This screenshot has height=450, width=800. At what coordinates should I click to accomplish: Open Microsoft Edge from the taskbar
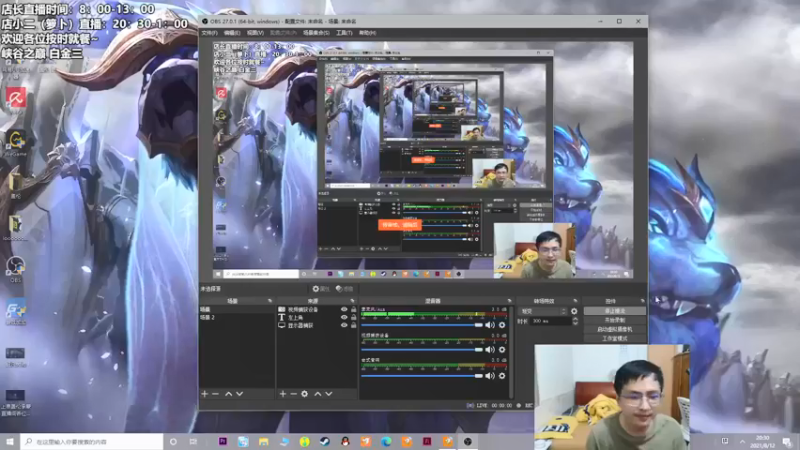coord(386,441)
